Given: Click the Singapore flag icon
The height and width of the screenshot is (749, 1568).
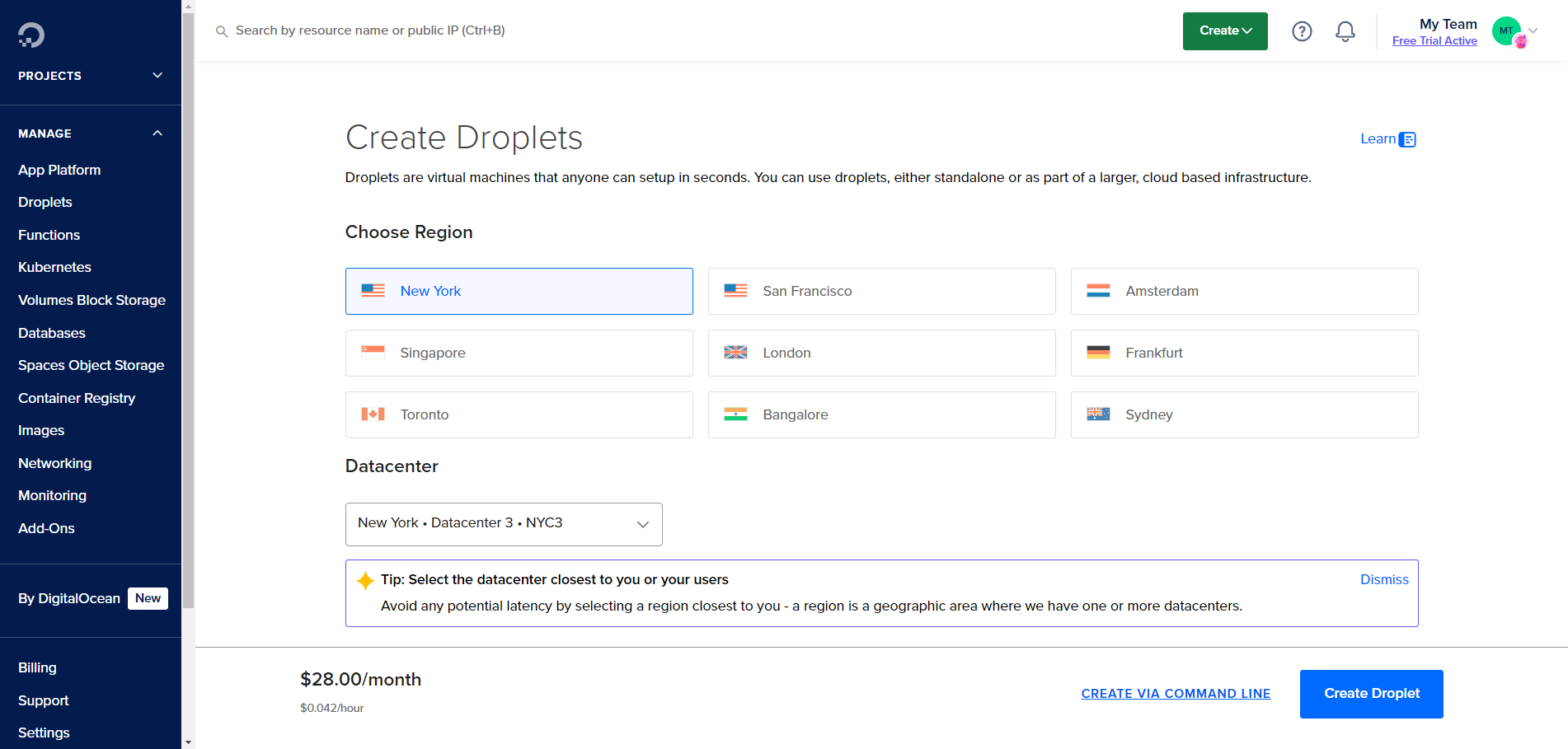Looking at the screenshot, I should (373, 353).
